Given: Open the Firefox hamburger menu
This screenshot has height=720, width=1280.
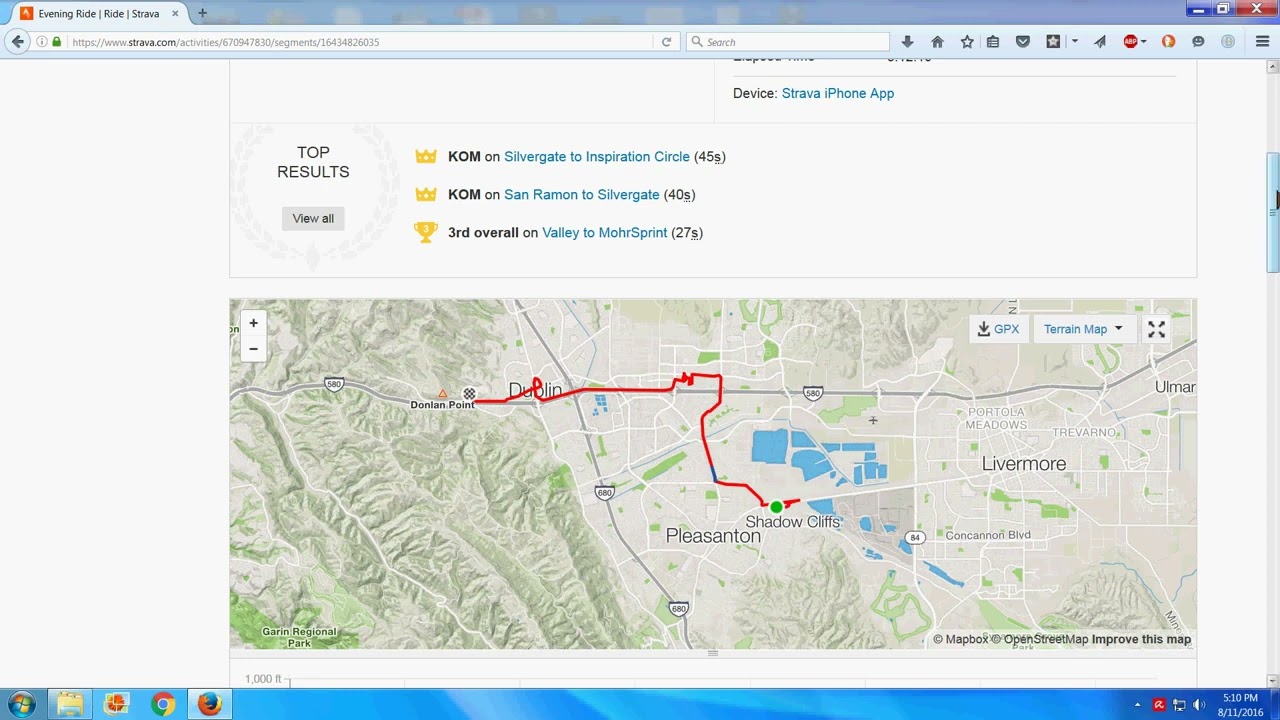Looking at the screenshot, I should [1262, 42].
